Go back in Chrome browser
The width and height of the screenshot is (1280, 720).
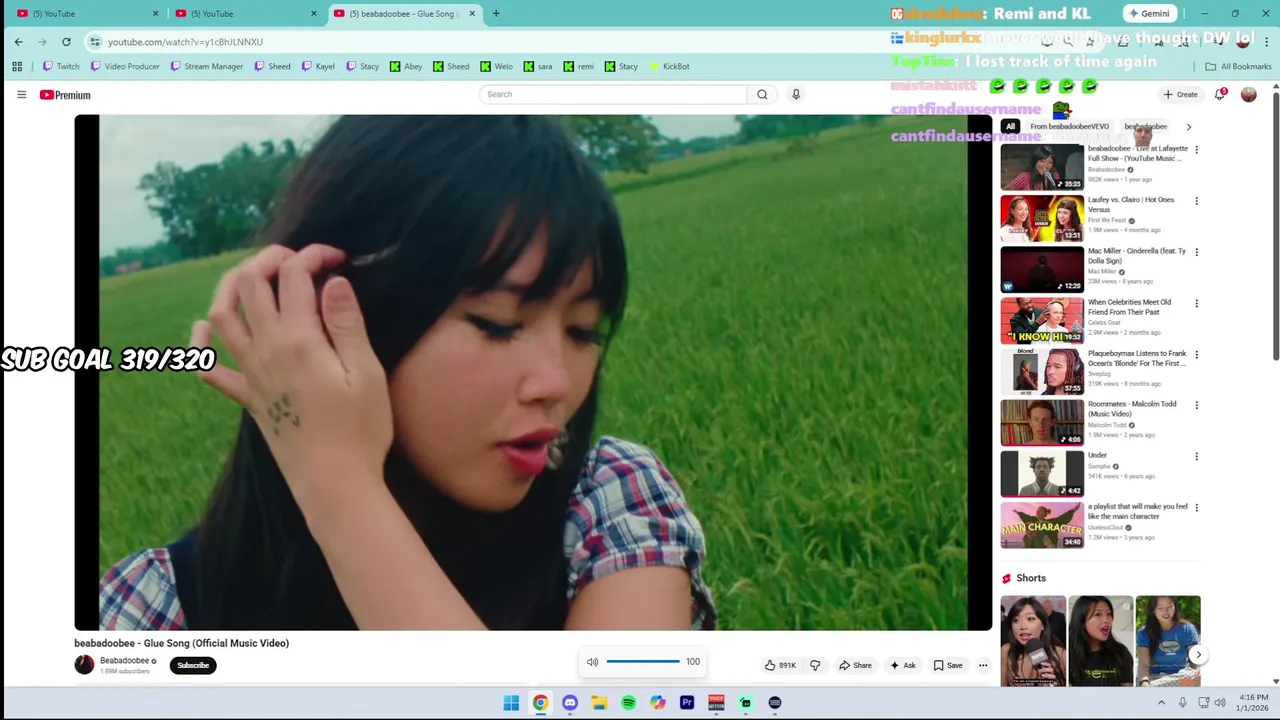click(18, 42)
